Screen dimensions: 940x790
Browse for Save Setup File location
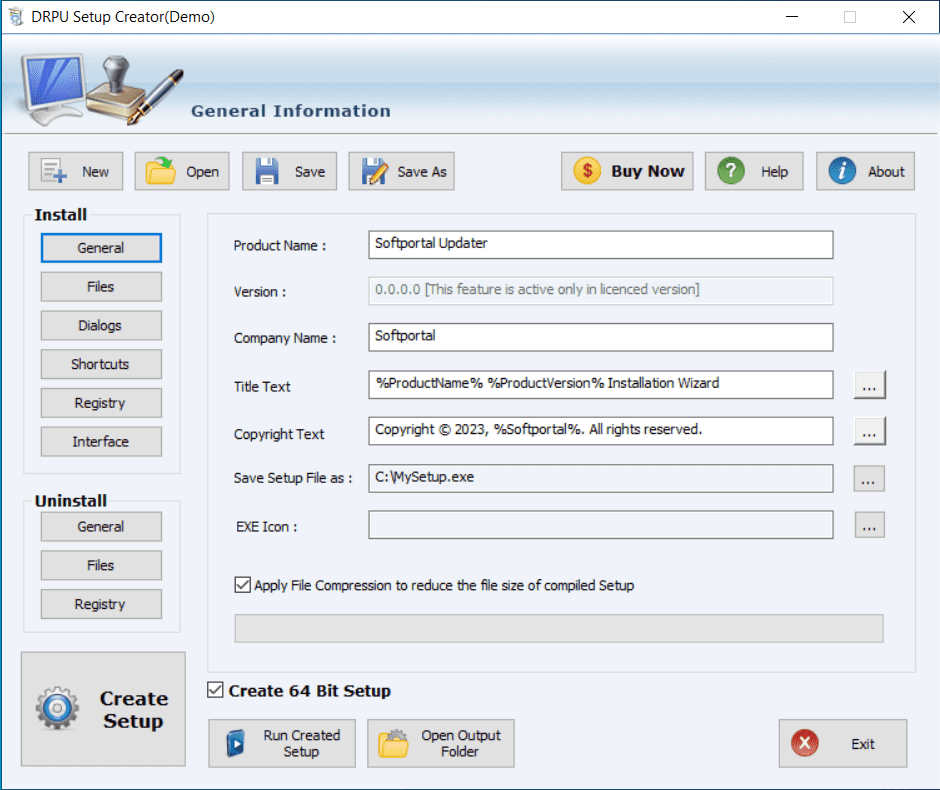point(869,478)
